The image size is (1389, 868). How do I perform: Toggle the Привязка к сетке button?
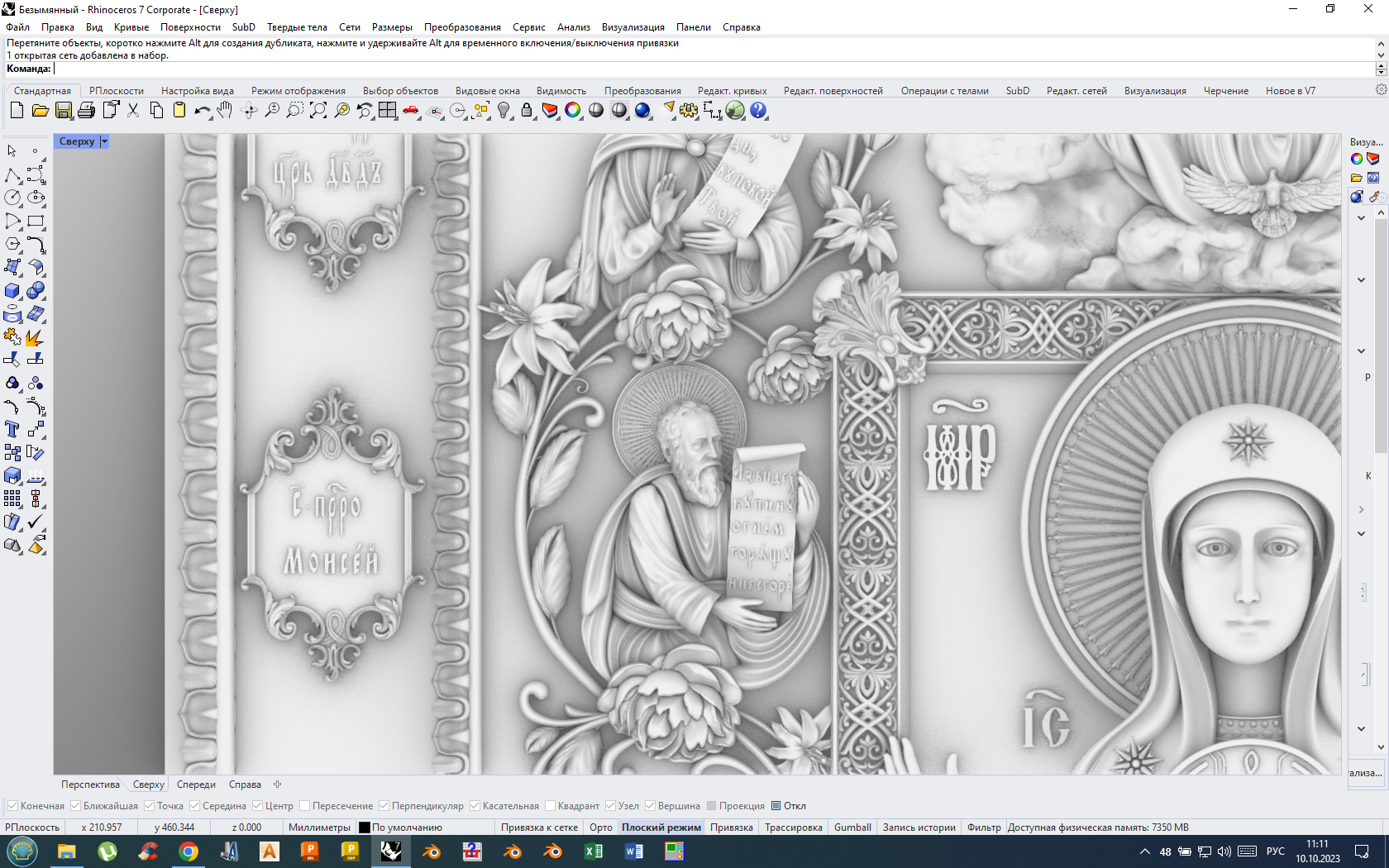point(539,827)
